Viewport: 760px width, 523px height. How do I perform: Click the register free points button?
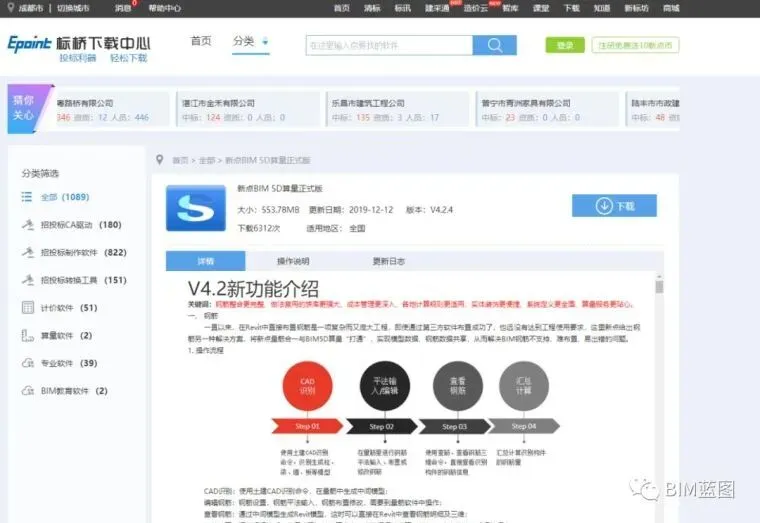pyautogui.click(x=635, y=45)
